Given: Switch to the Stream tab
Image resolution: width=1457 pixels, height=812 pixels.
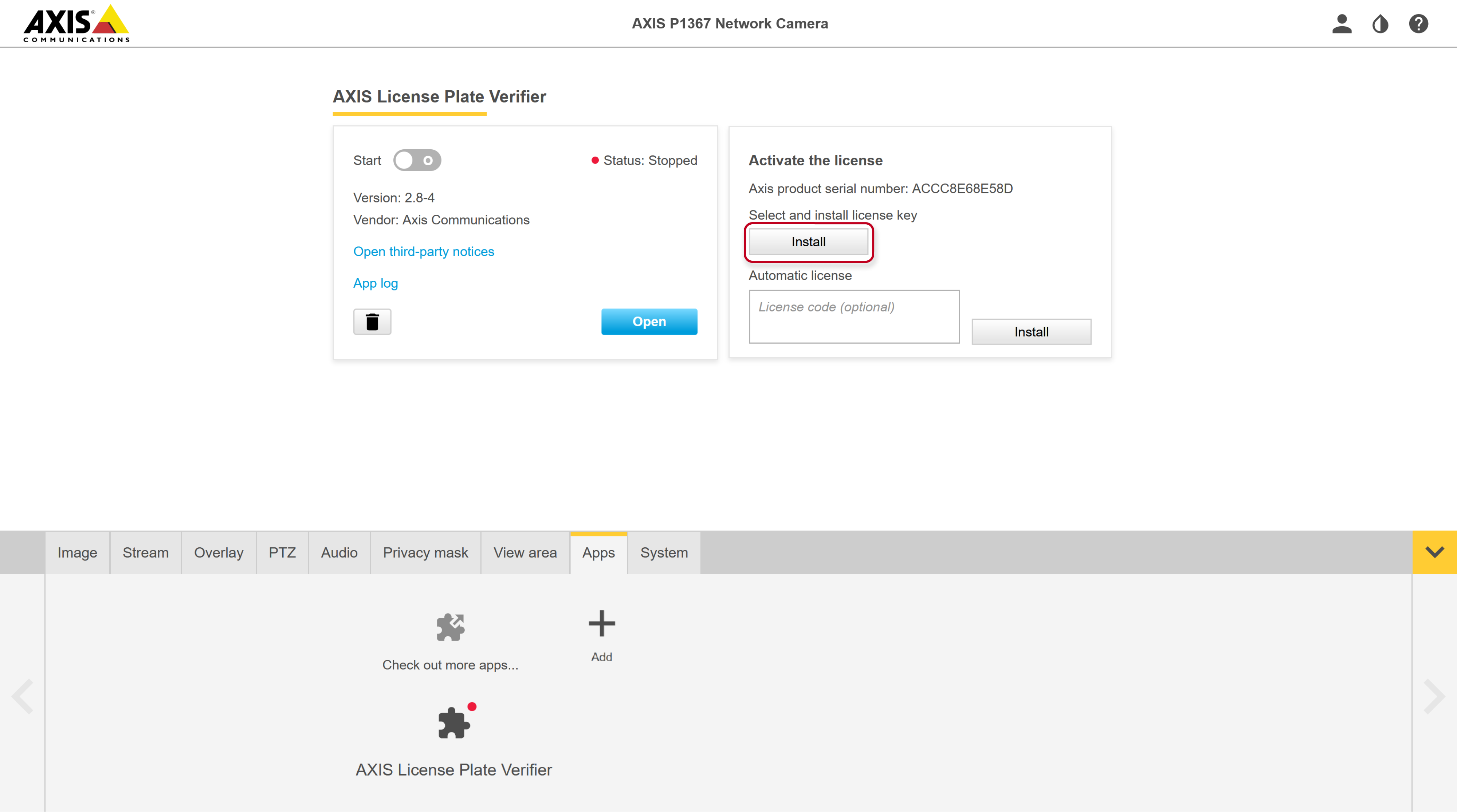Looking at the screenshot, I should (146, 552).
